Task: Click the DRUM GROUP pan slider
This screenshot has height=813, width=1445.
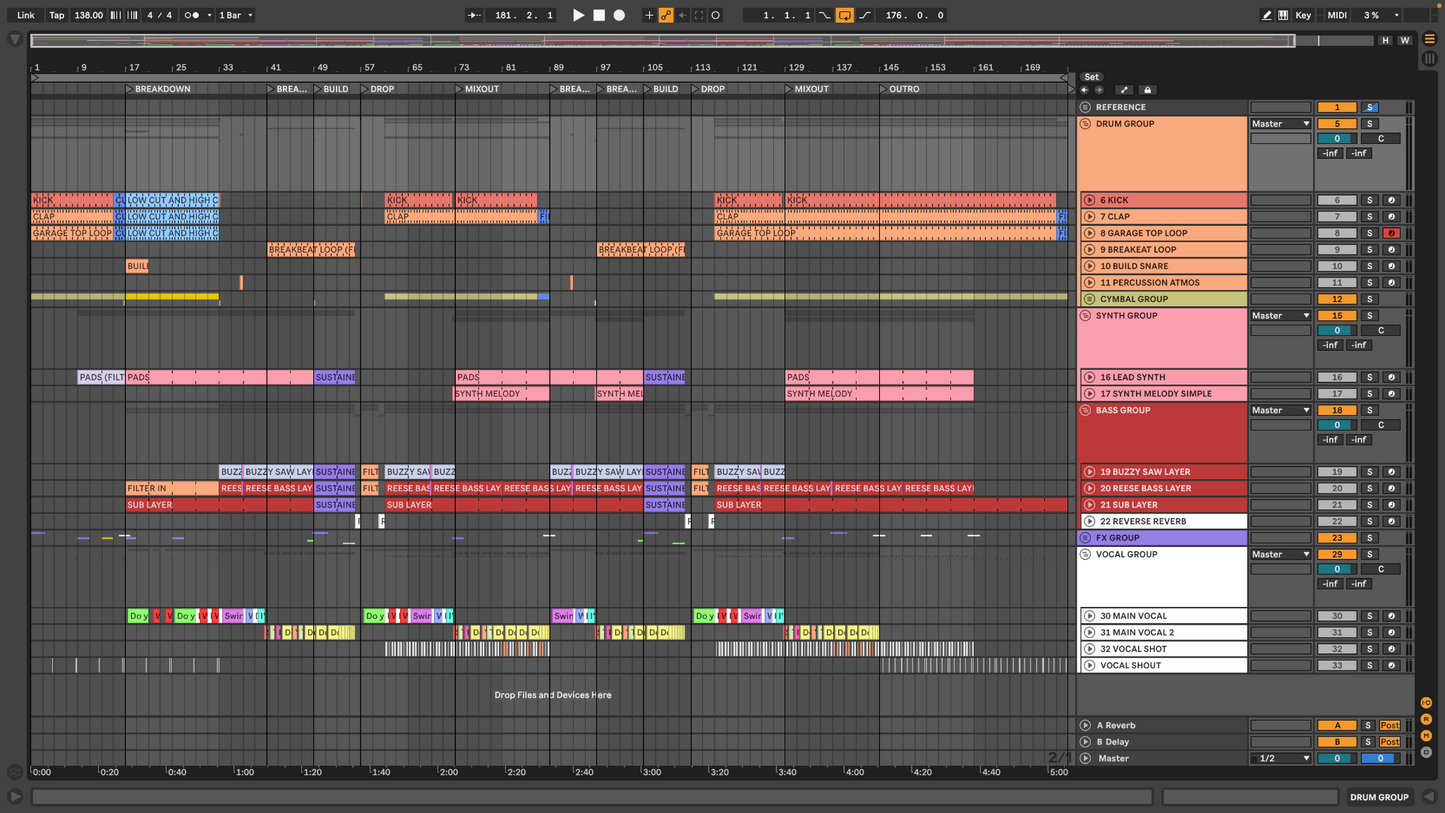Action: (1380, 138)
